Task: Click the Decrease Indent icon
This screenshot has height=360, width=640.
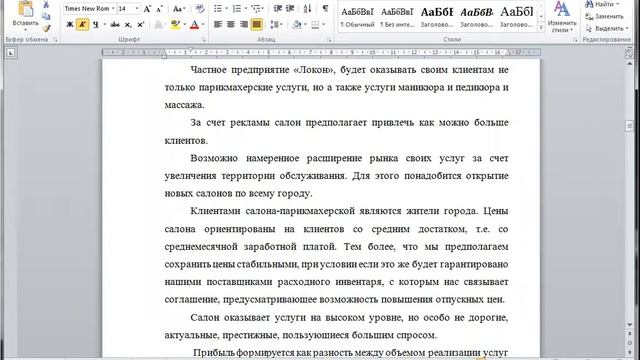Action: click(x=278, y=9)
